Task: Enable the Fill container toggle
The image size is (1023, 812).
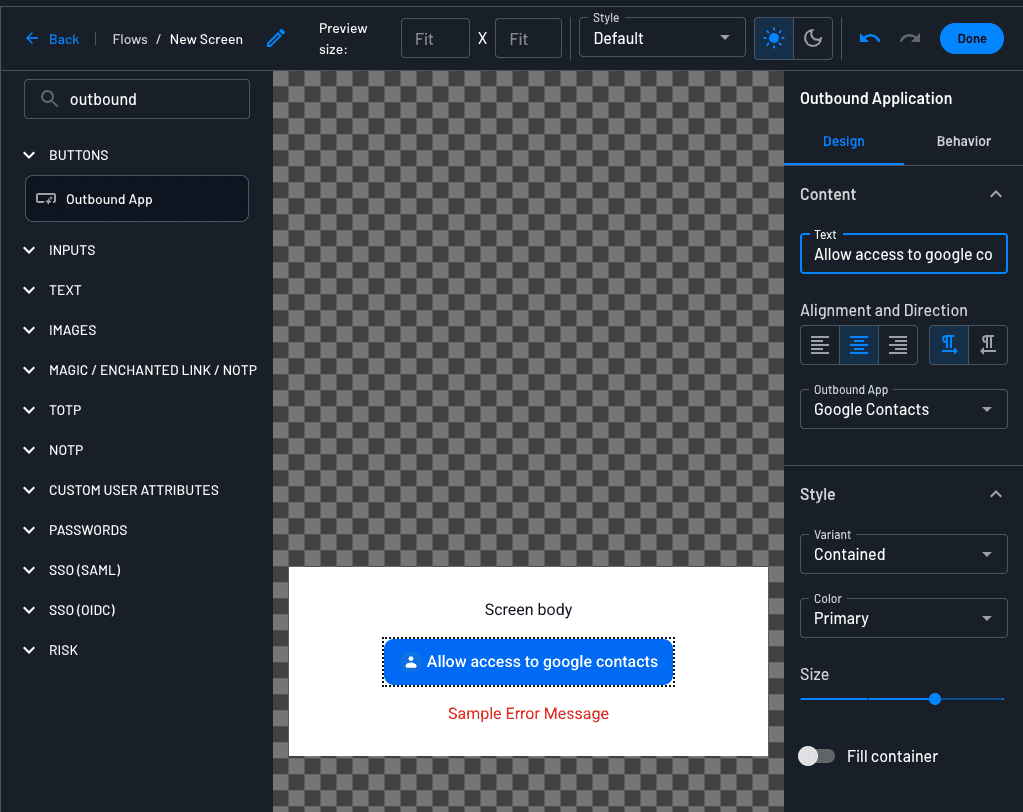Action: pos(817,756)
